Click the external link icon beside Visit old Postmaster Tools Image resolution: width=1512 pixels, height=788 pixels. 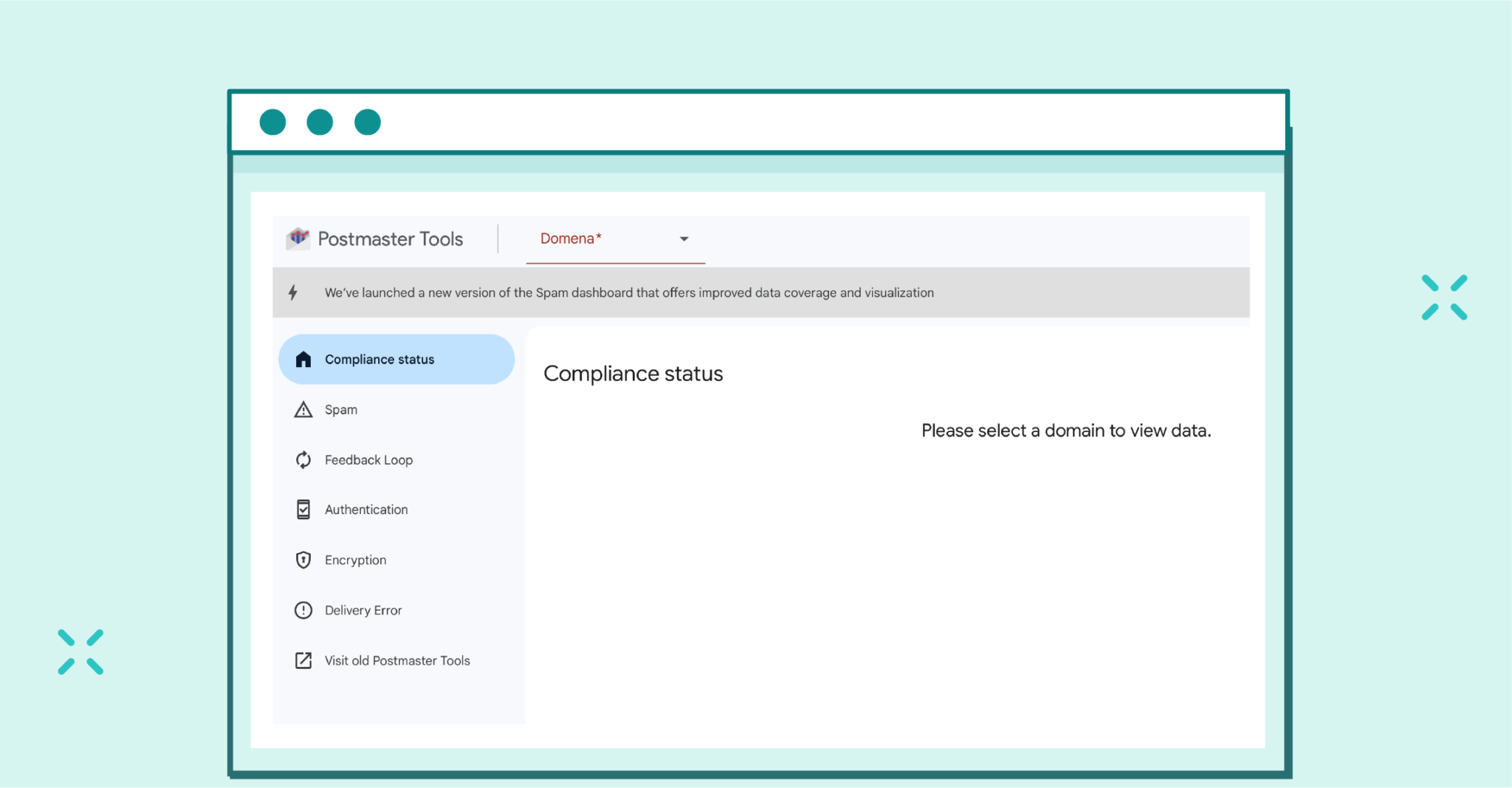click(303, 660)
